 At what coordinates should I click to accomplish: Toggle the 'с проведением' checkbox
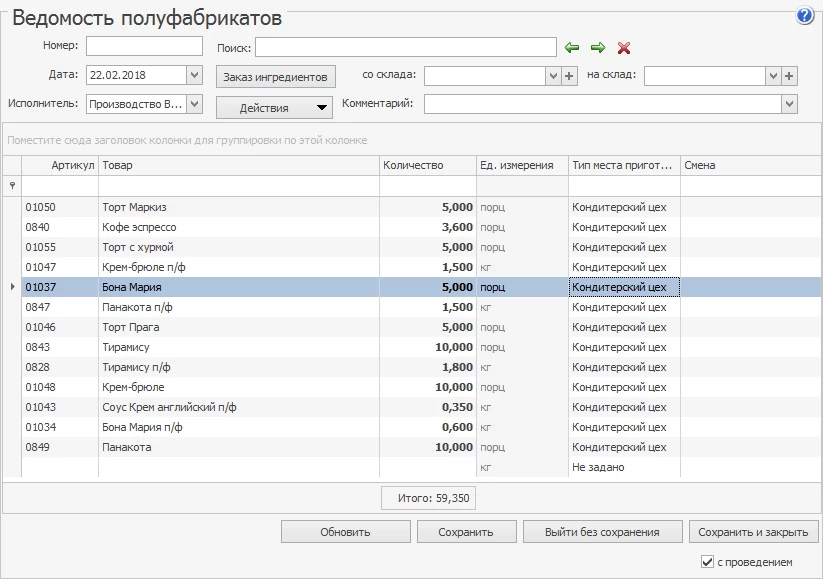(x=708, y=562)
